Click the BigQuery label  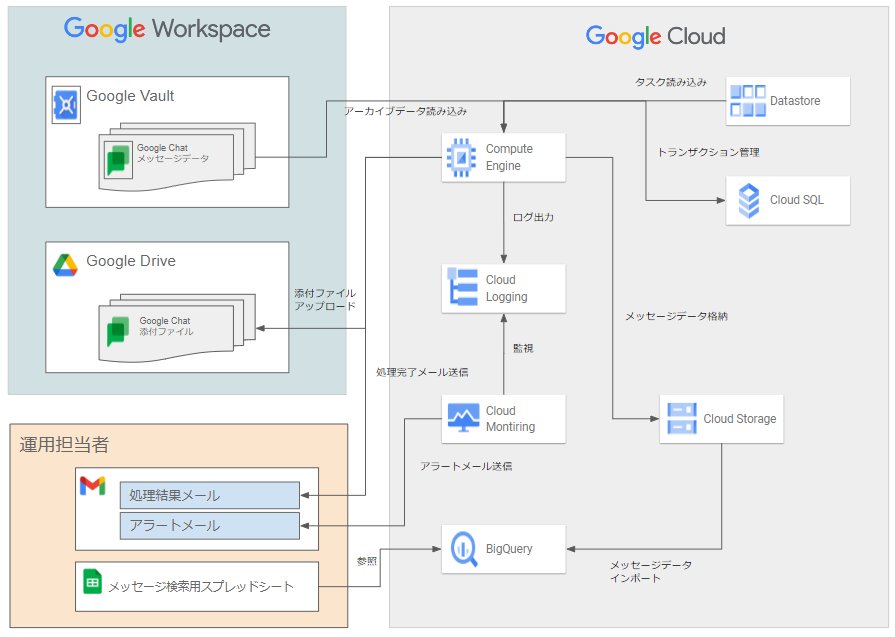tap(509, 549)
